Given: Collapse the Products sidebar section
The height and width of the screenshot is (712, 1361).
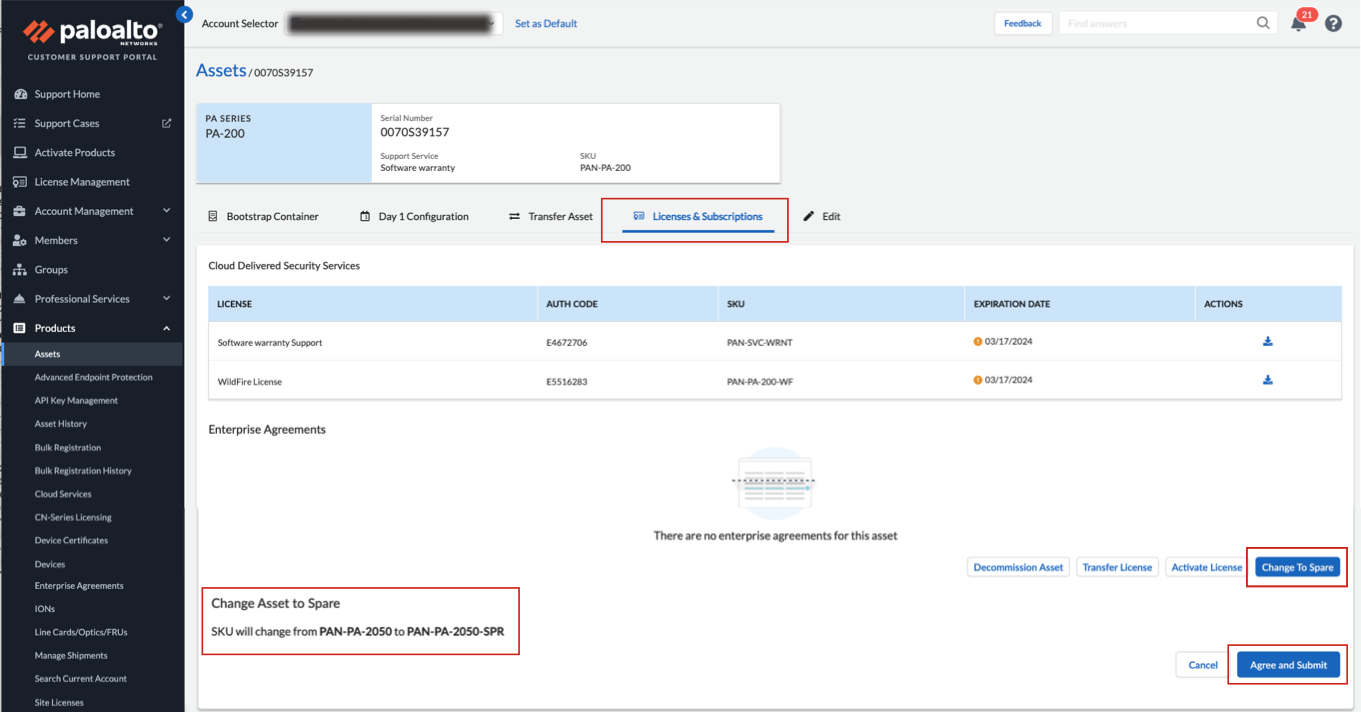Looking at the screenshot, I should tap(166, 328).
